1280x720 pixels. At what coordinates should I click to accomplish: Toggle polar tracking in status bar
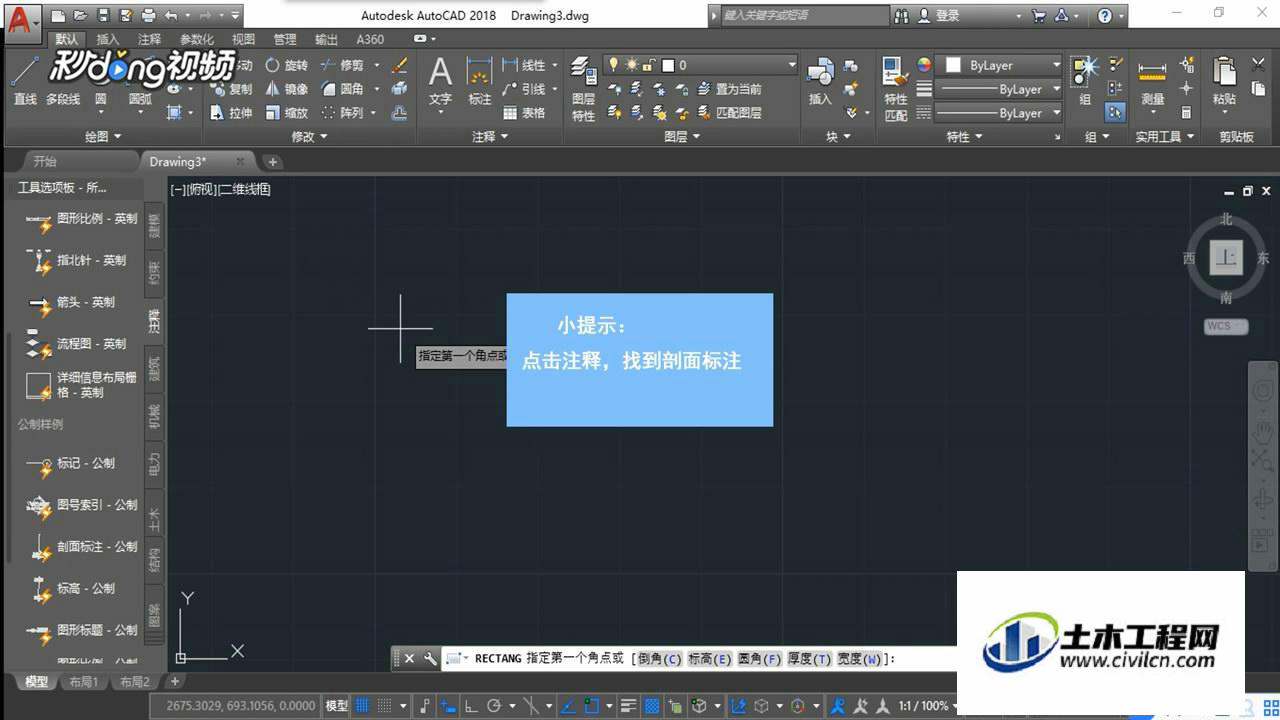(x=494, y=706)
